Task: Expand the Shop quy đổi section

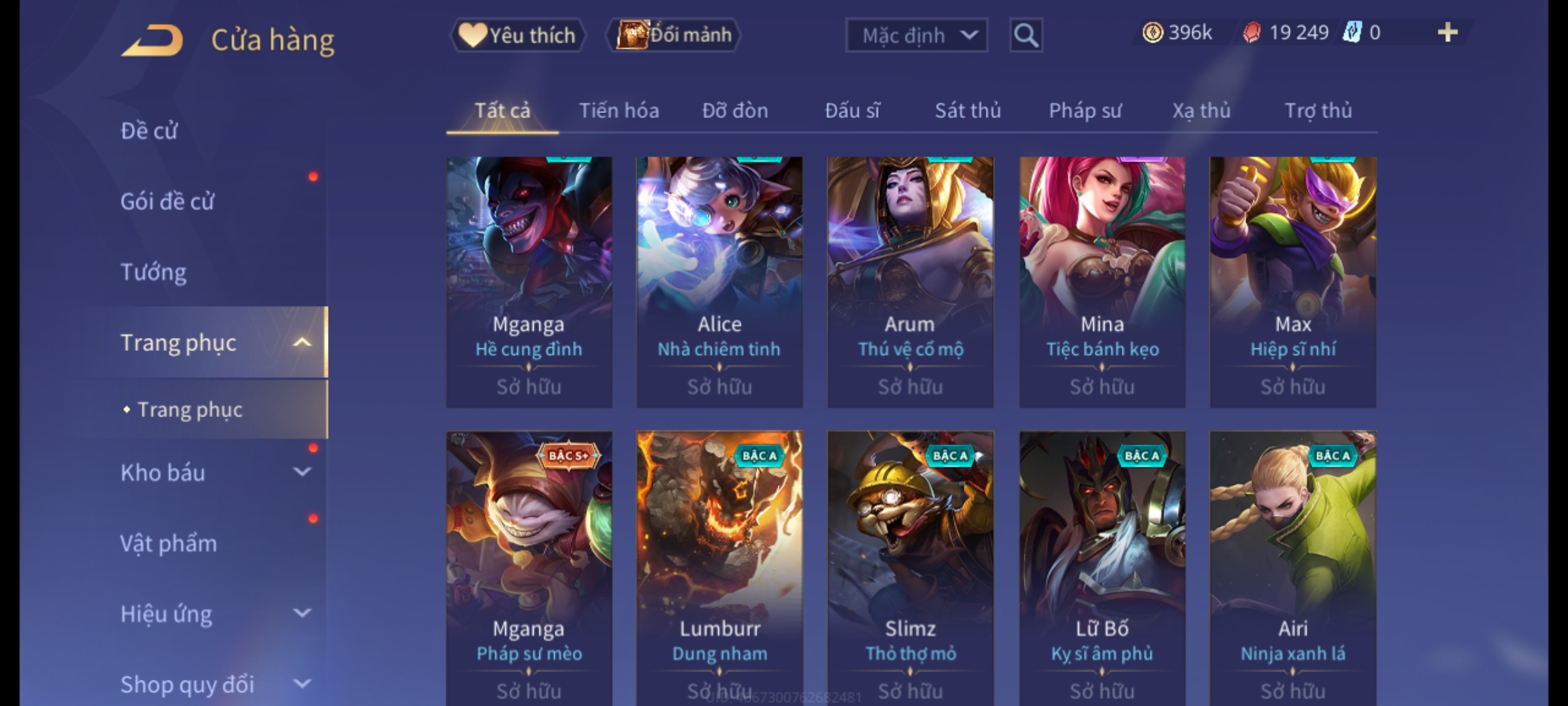Action: coord(302,684)
